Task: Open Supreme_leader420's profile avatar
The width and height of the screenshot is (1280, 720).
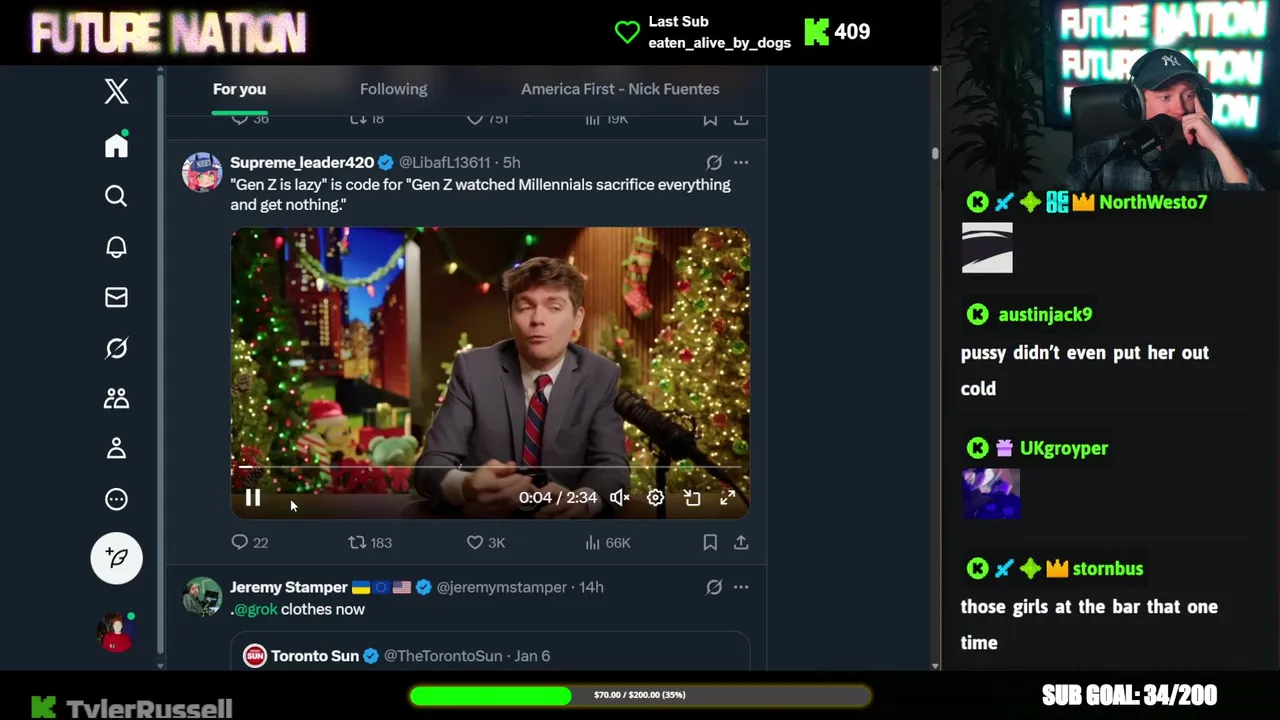Action: [x=202, y=172]
